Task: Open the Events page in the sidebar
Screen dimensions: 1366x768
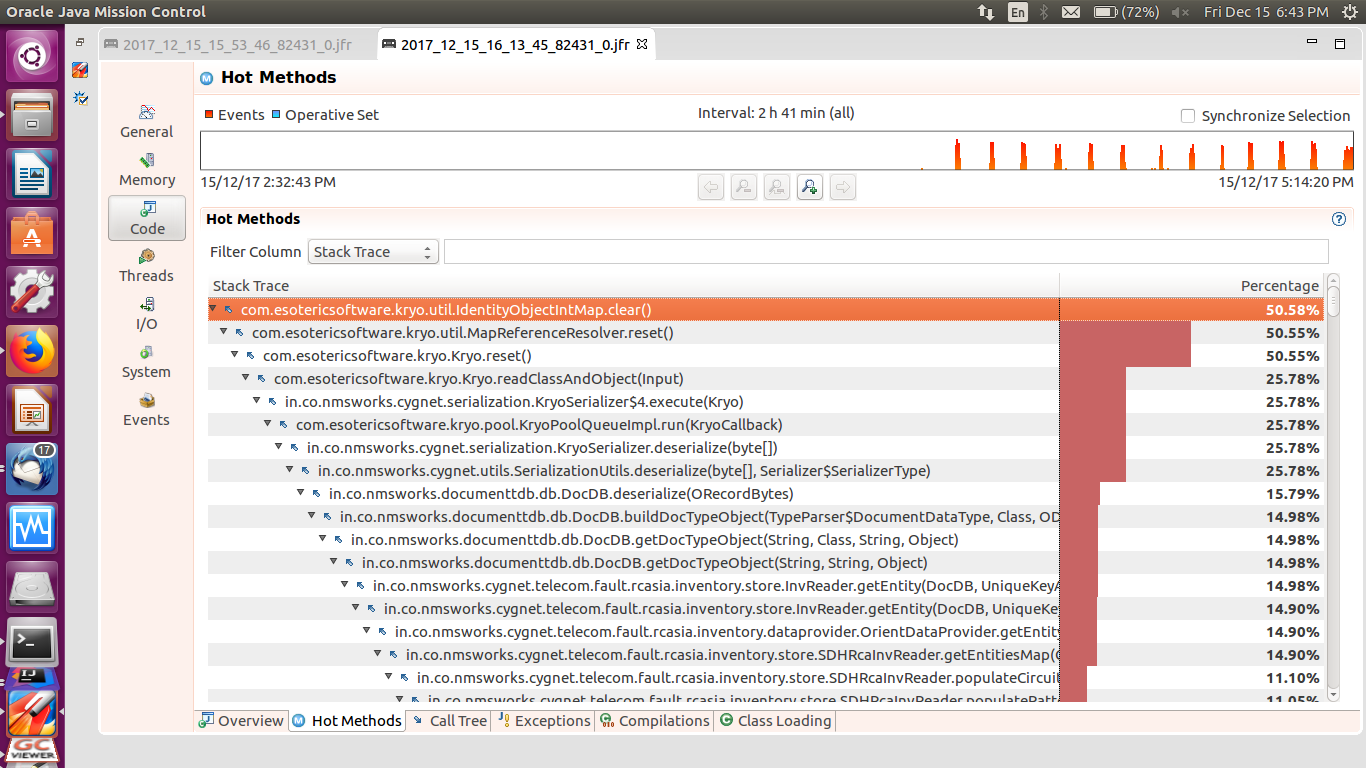Action: (x=146, y=410)
